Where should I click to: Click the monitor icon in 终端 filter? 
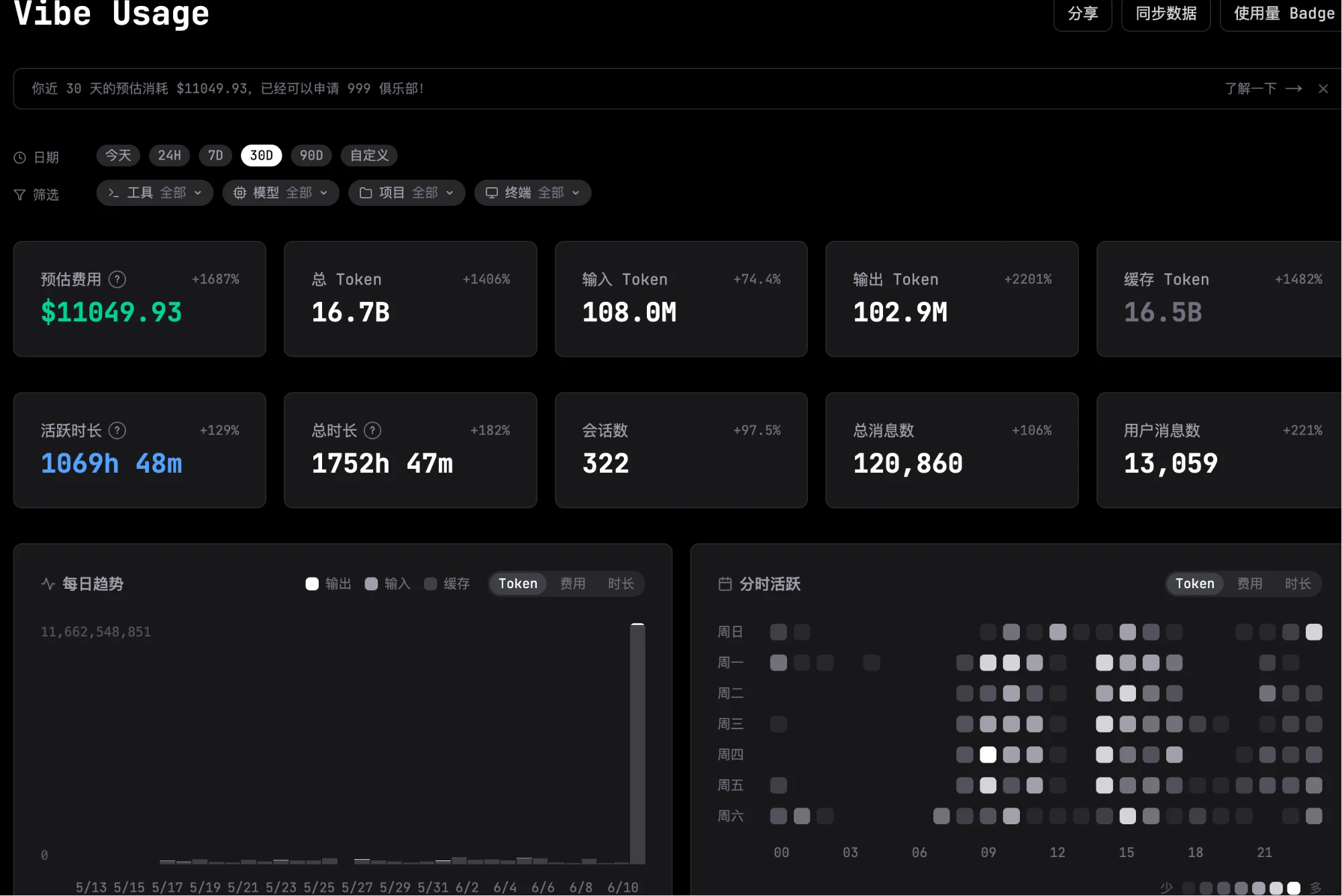pyautogui.click(x=492, y=193)
